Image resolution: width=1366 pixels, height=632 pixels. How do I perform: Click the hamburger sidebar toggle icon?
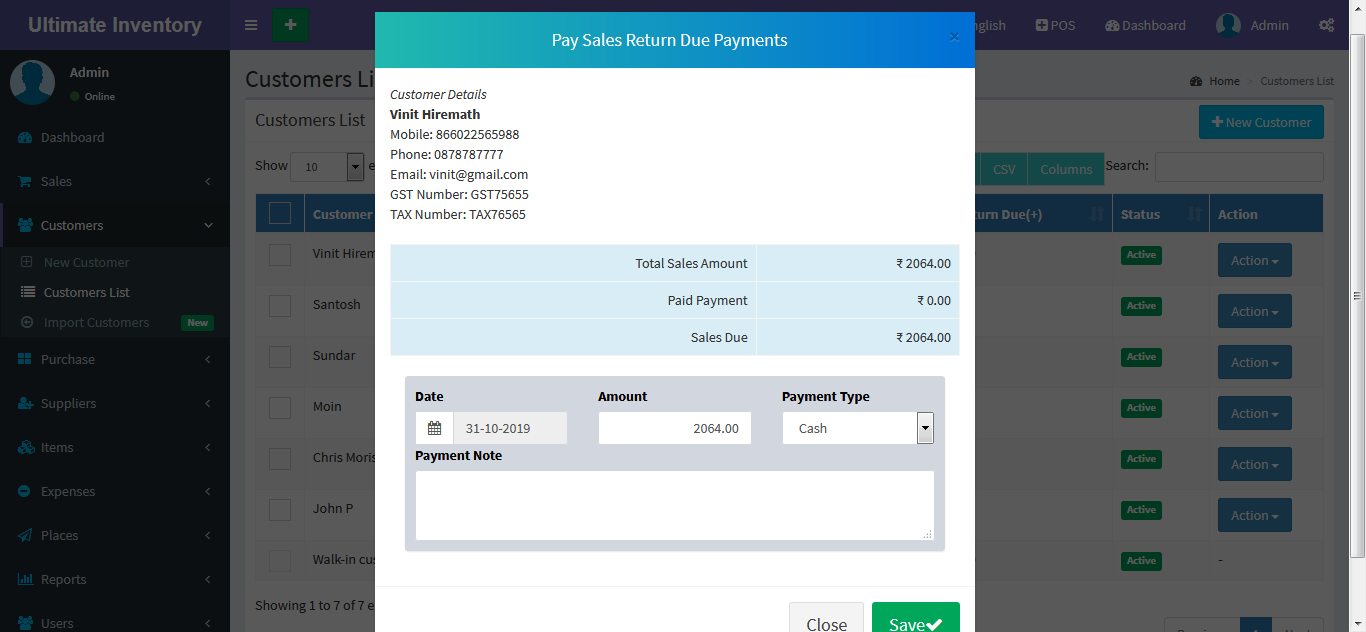[x=251, y=25]
